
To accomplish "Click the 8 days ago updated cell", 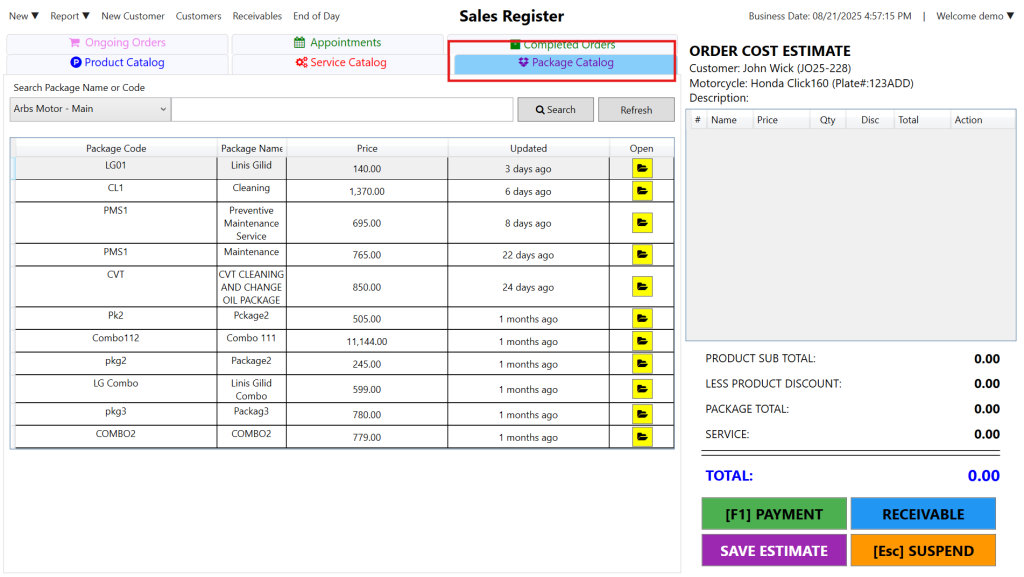I will [x=528, y=223].
